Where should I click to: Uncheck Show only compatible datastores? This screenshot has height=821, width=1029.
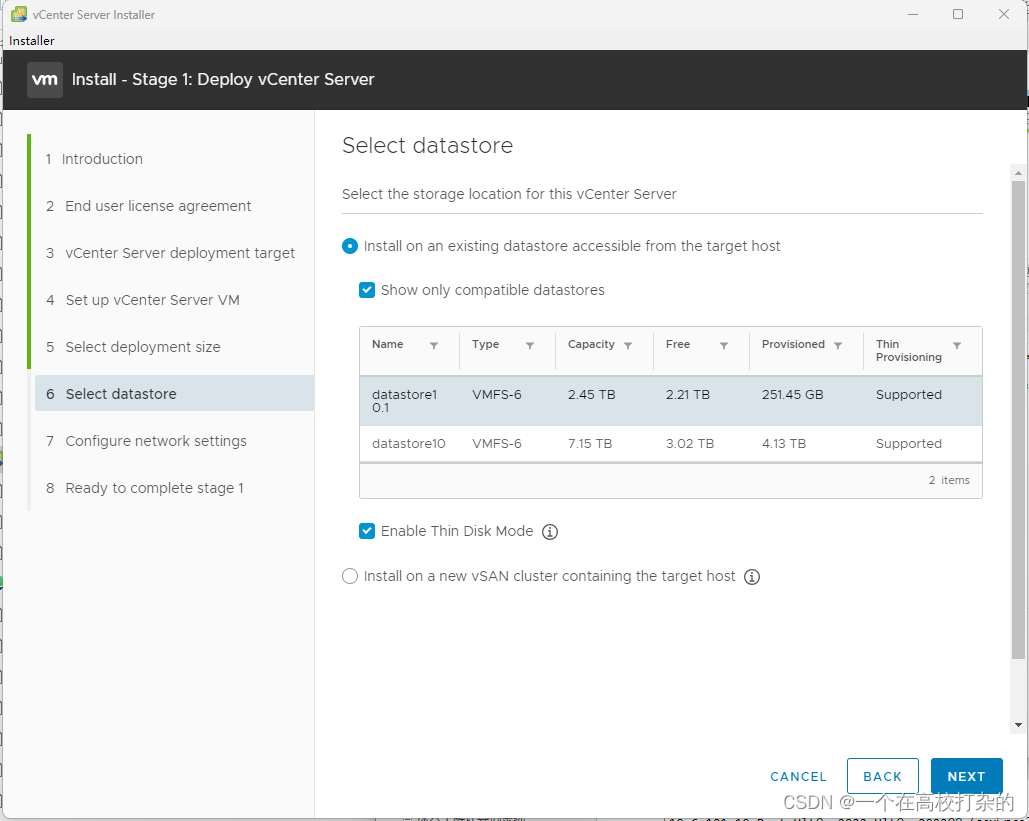(x=367, y=290)
